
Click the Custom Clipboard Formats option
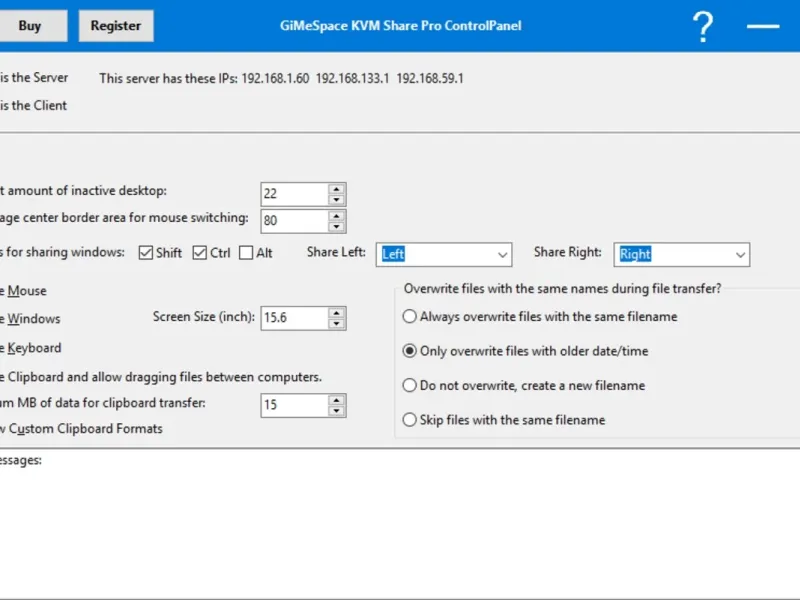(x=81, y=429)
